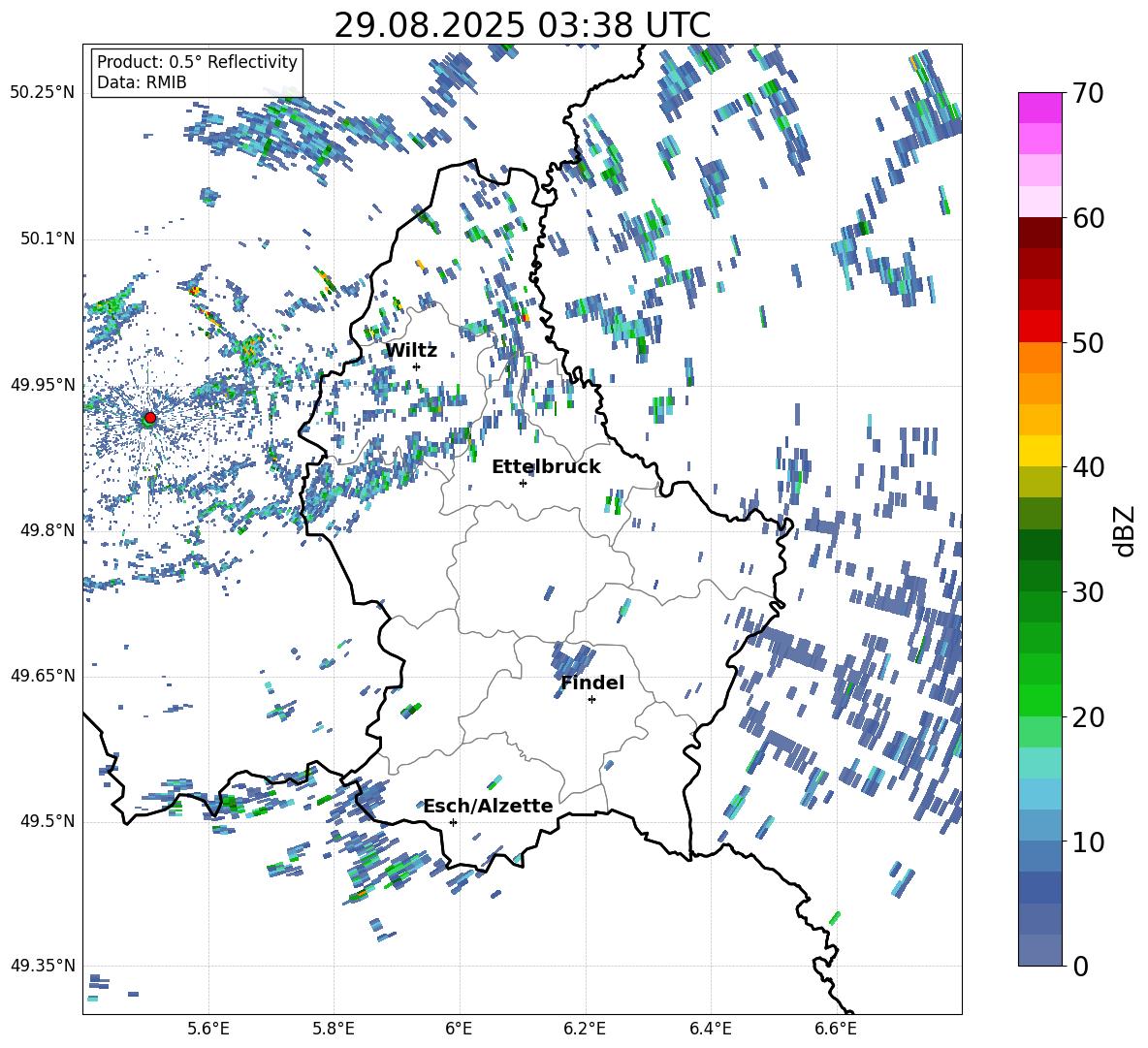
Task: Click the bright red colorbar segment near 50
Action: tap(1039, 327)
